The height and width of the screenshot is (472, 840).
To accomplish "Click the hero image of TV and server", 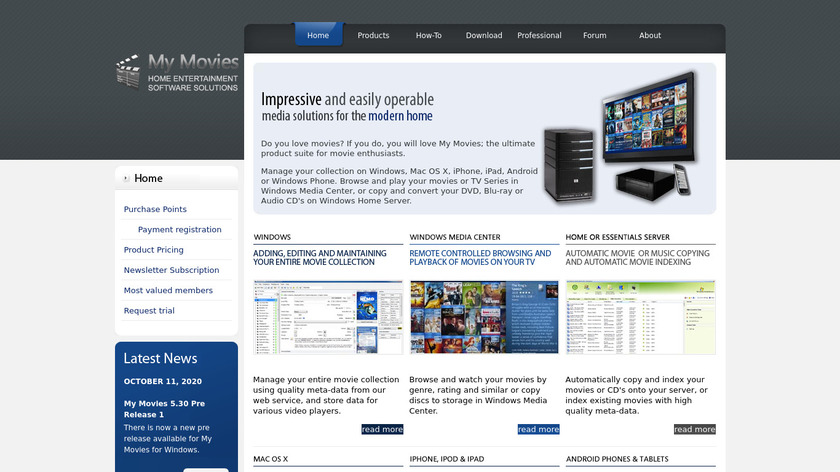I will [x=620, y=137].
